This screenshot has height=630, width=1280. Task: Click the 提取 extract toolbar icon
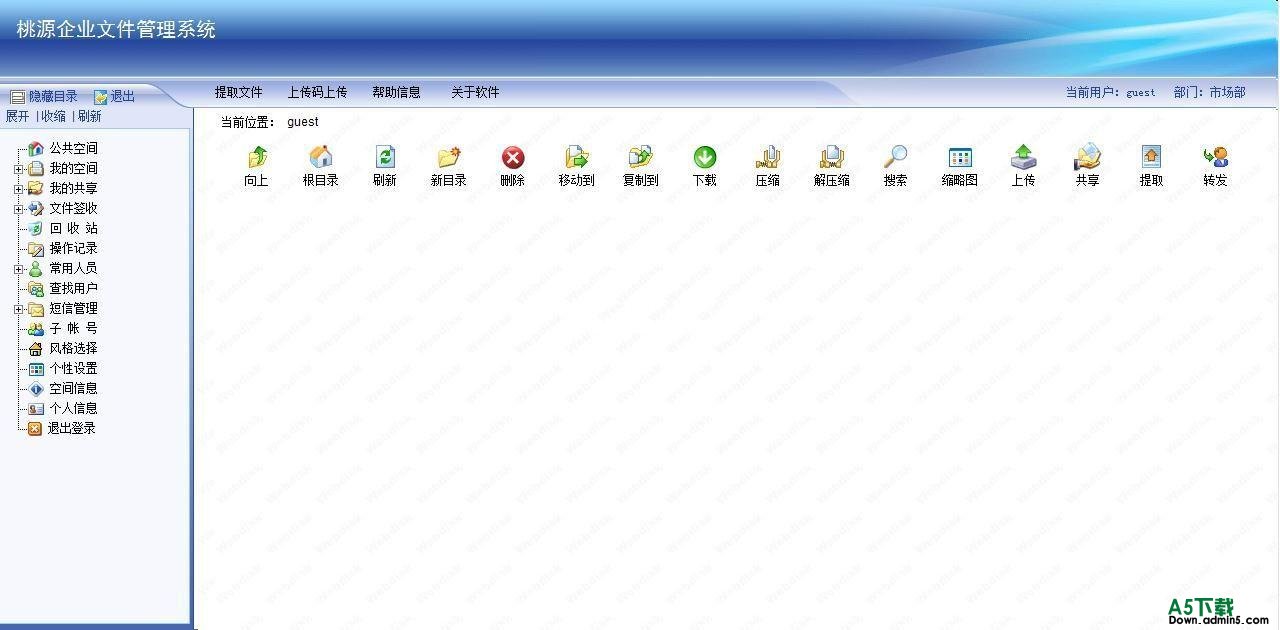coord(1152,157)
